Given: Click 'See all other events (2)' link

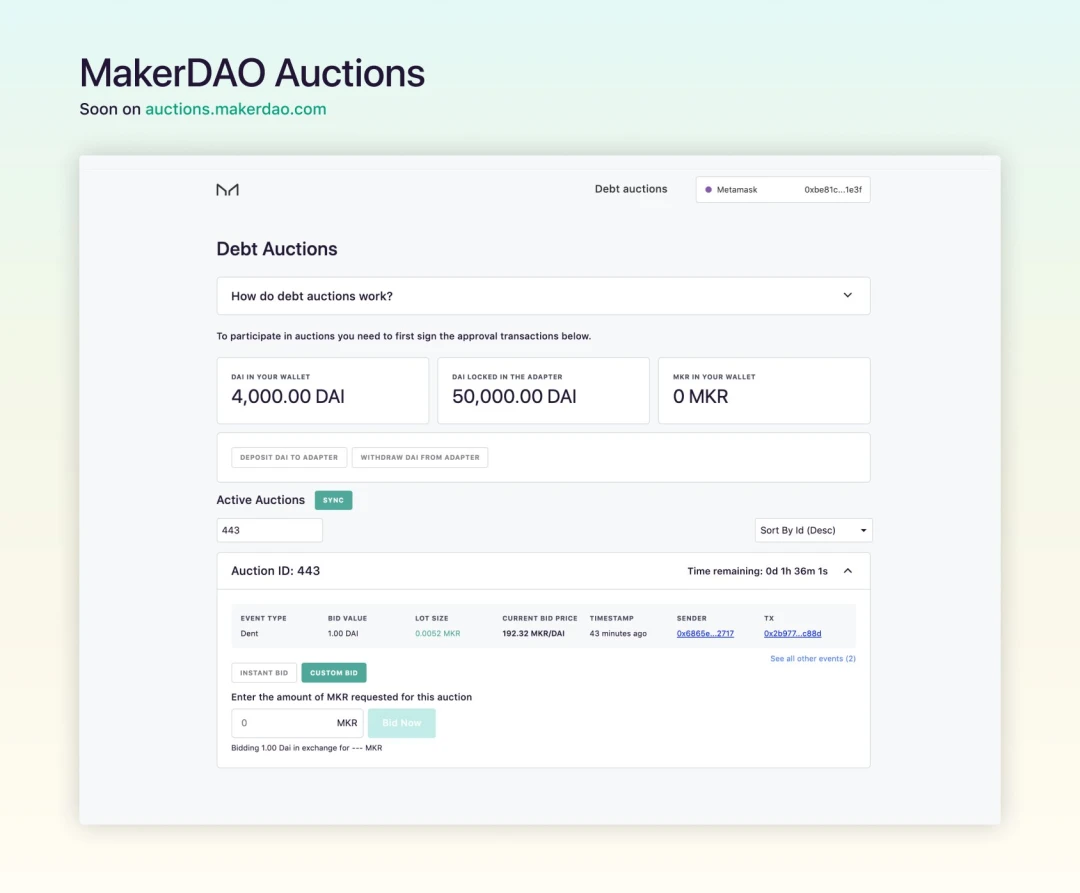Looking at the screenshot, I should click(812, 659).
